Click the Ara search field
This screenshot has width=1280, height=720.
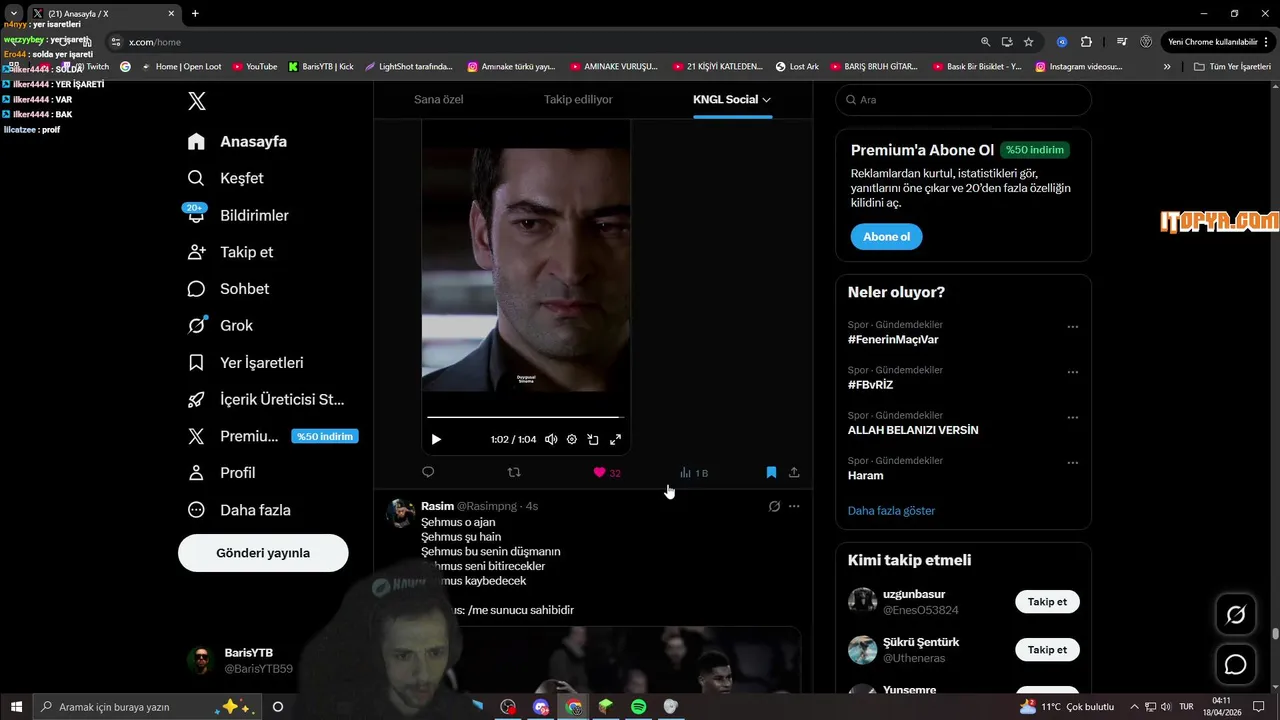(x=963, y=100)
